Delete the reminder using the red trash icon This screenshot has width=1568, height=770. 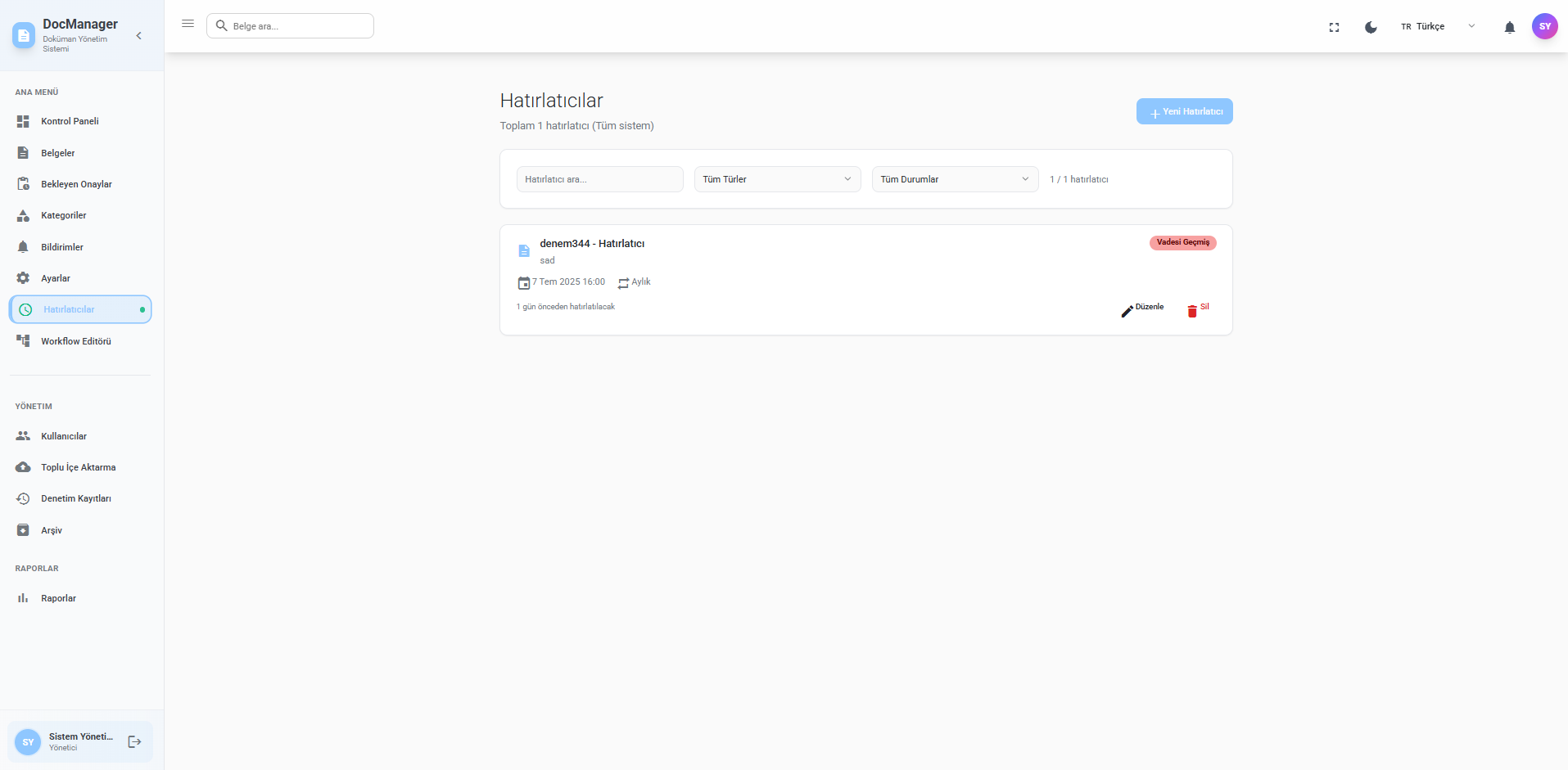pos(1192,311)
